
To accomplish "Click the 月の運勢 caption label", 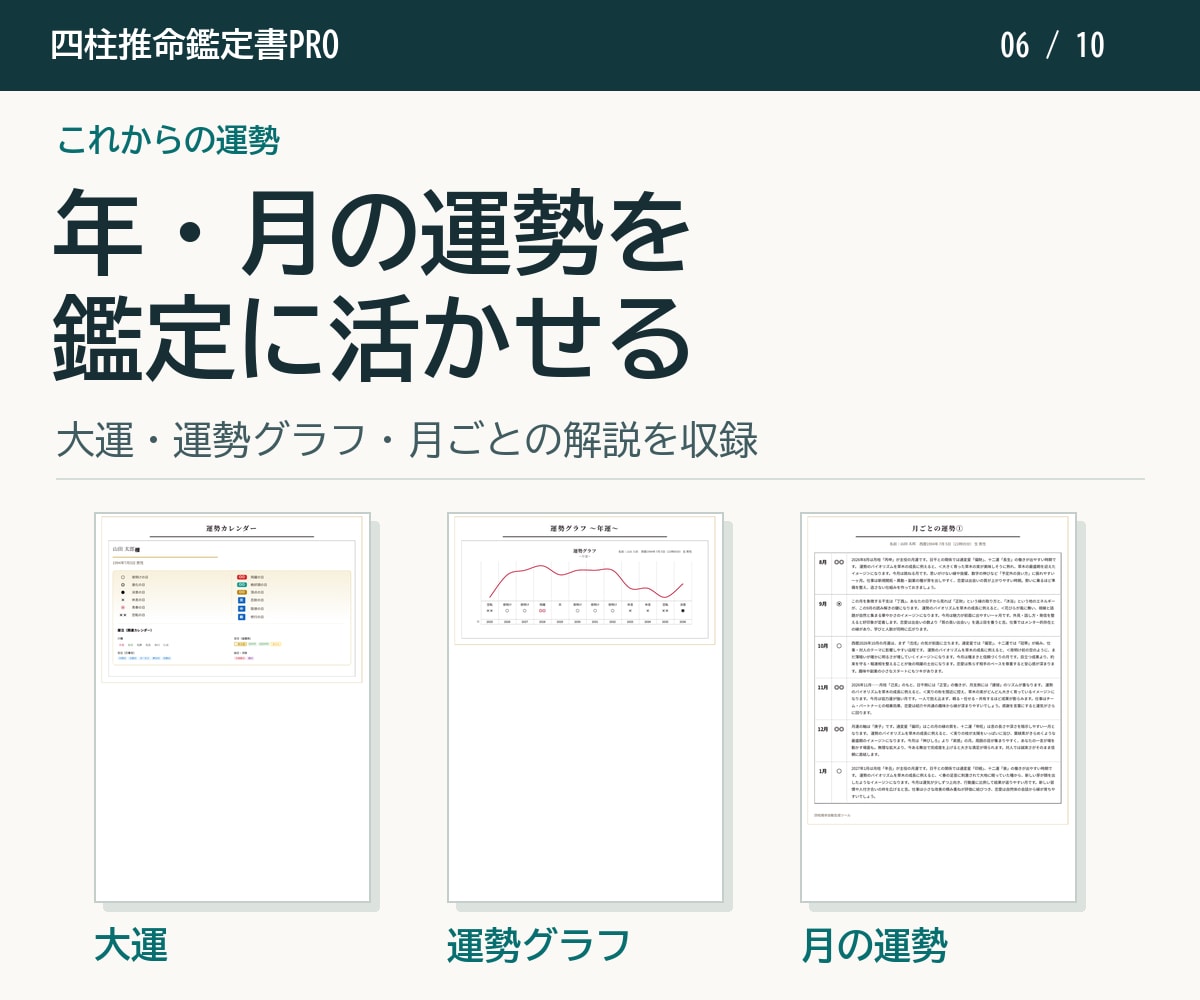I will pos(874,945).
